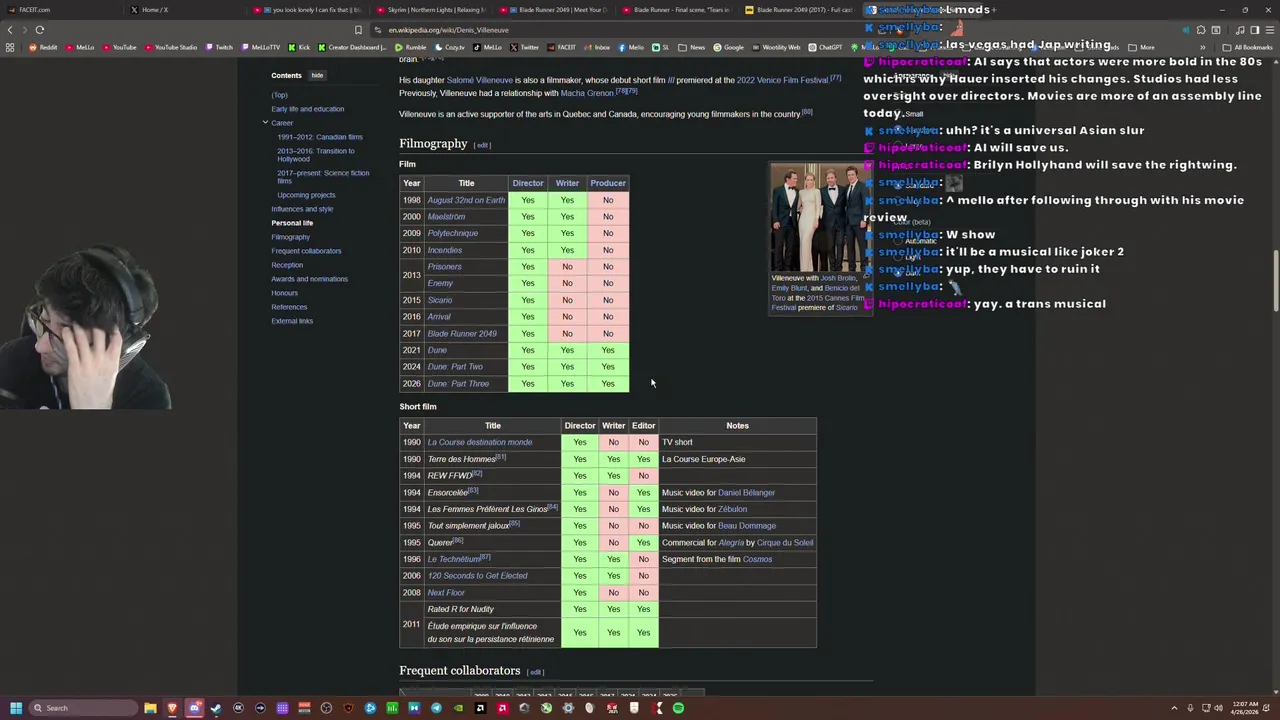Screen dimensions: 1280x720
Task: Open the Blade Runner 2049 film link
Action: pos(462,333)
